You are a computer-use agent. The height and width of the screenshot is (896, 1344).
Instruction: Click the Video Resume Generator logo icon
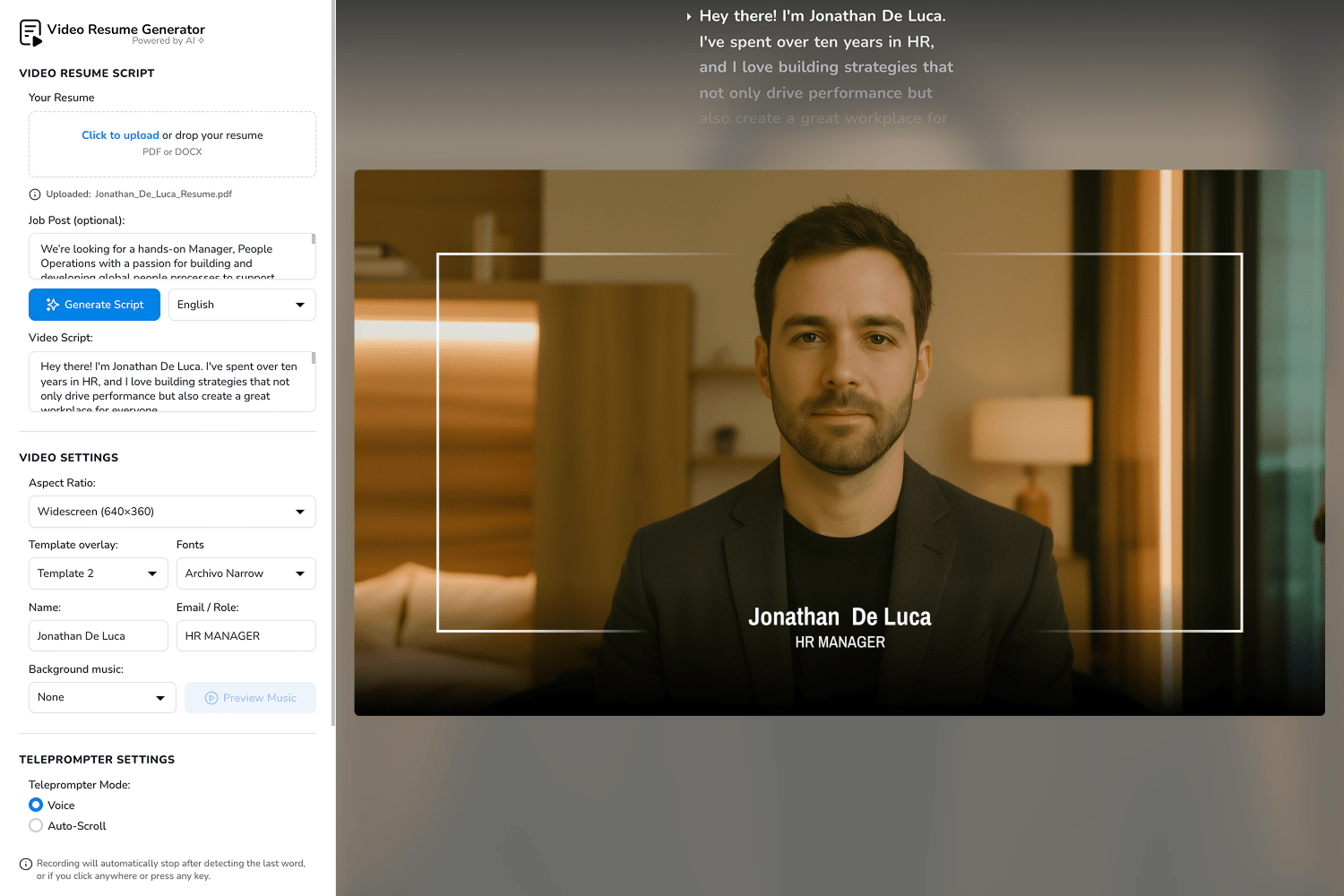(x=30, y=32)
